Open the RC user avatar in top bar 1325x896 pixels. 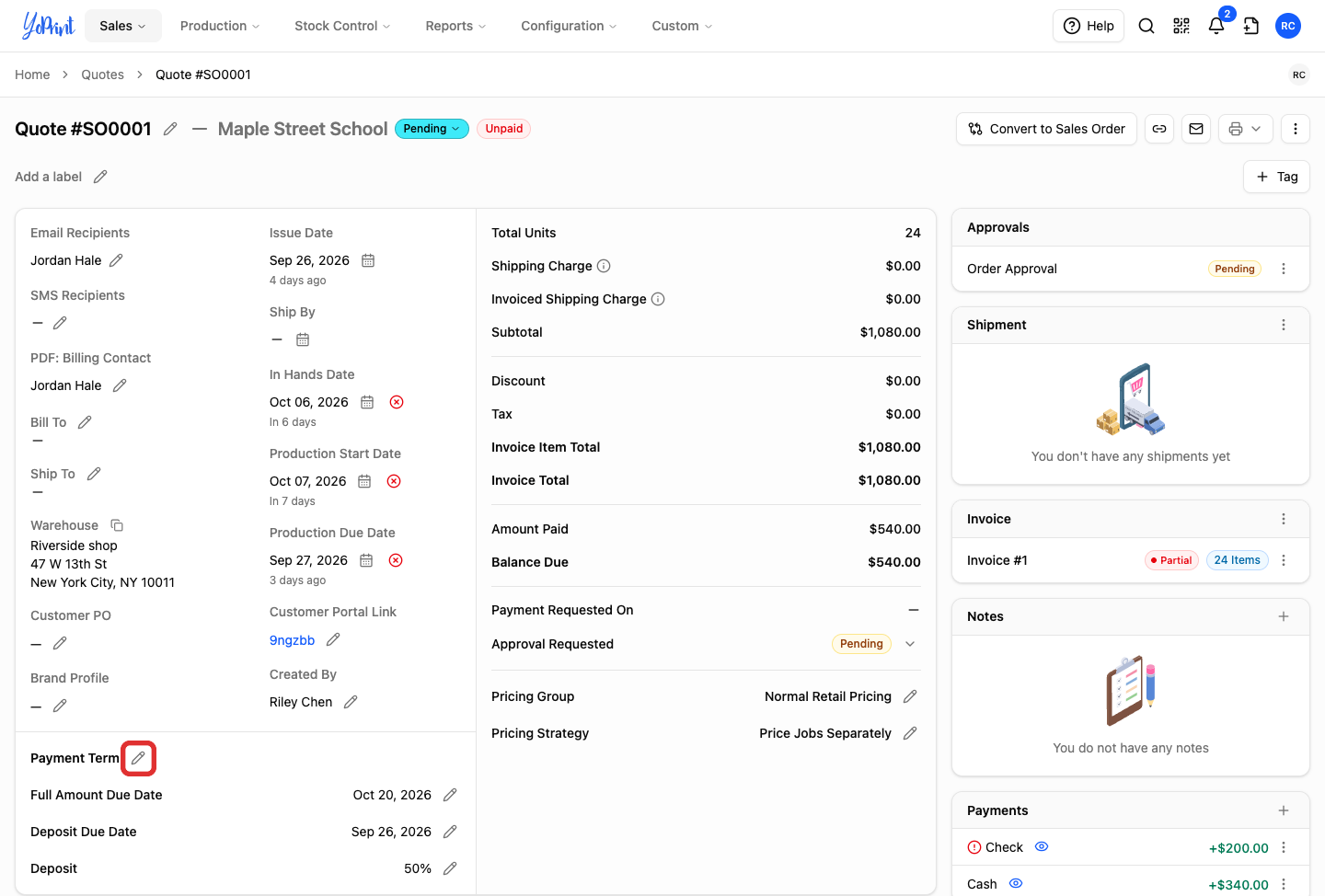[1288, 26]
